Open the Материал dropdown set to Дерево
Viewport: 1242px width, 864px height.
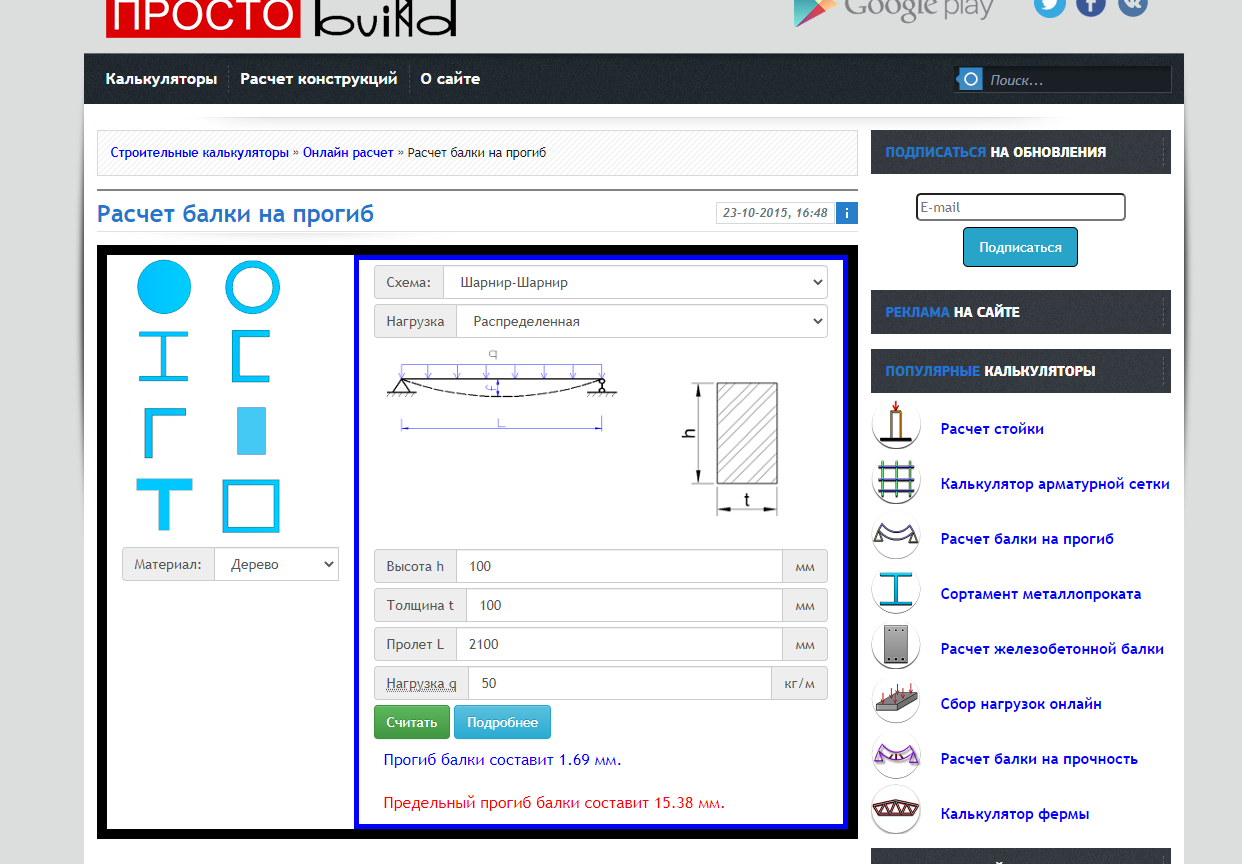[276, 565]
